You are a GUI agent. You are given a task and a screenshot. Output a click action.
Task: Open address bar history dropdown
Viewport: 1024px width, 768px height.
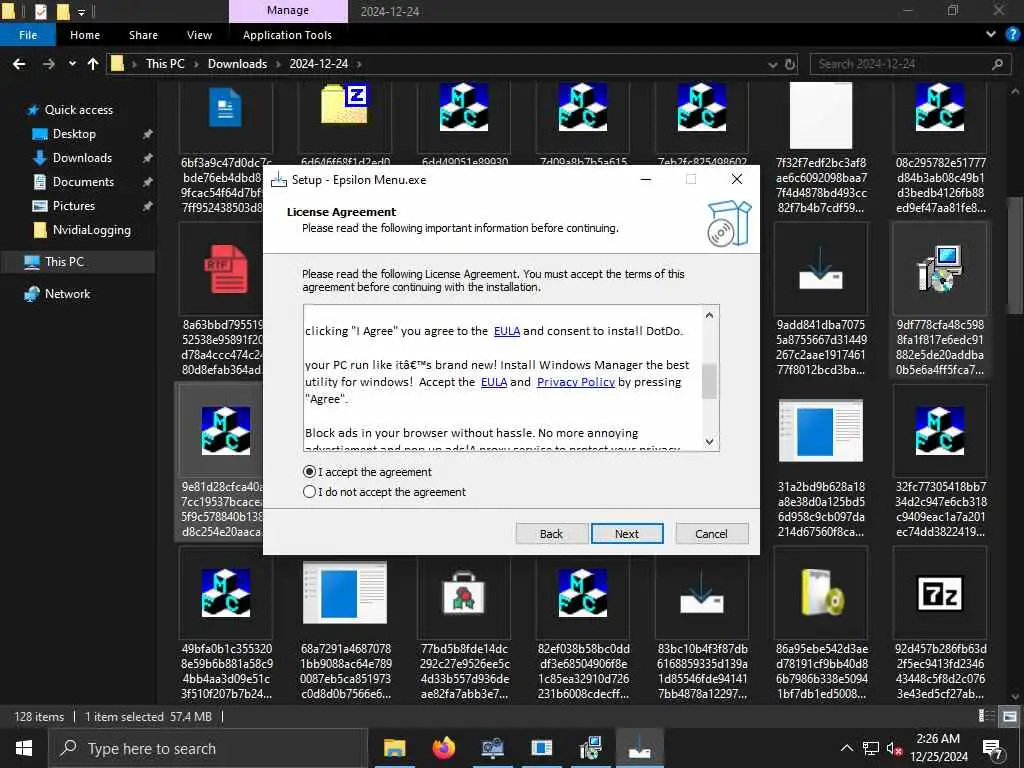coord(773,64)
